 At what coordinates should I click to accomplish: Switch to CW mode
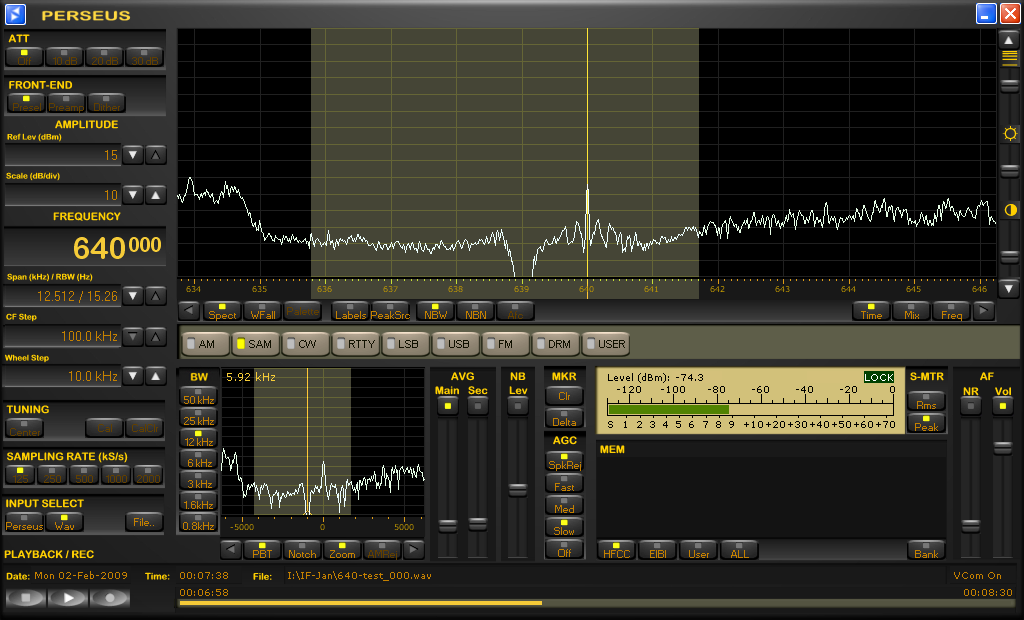coord(306,344)
